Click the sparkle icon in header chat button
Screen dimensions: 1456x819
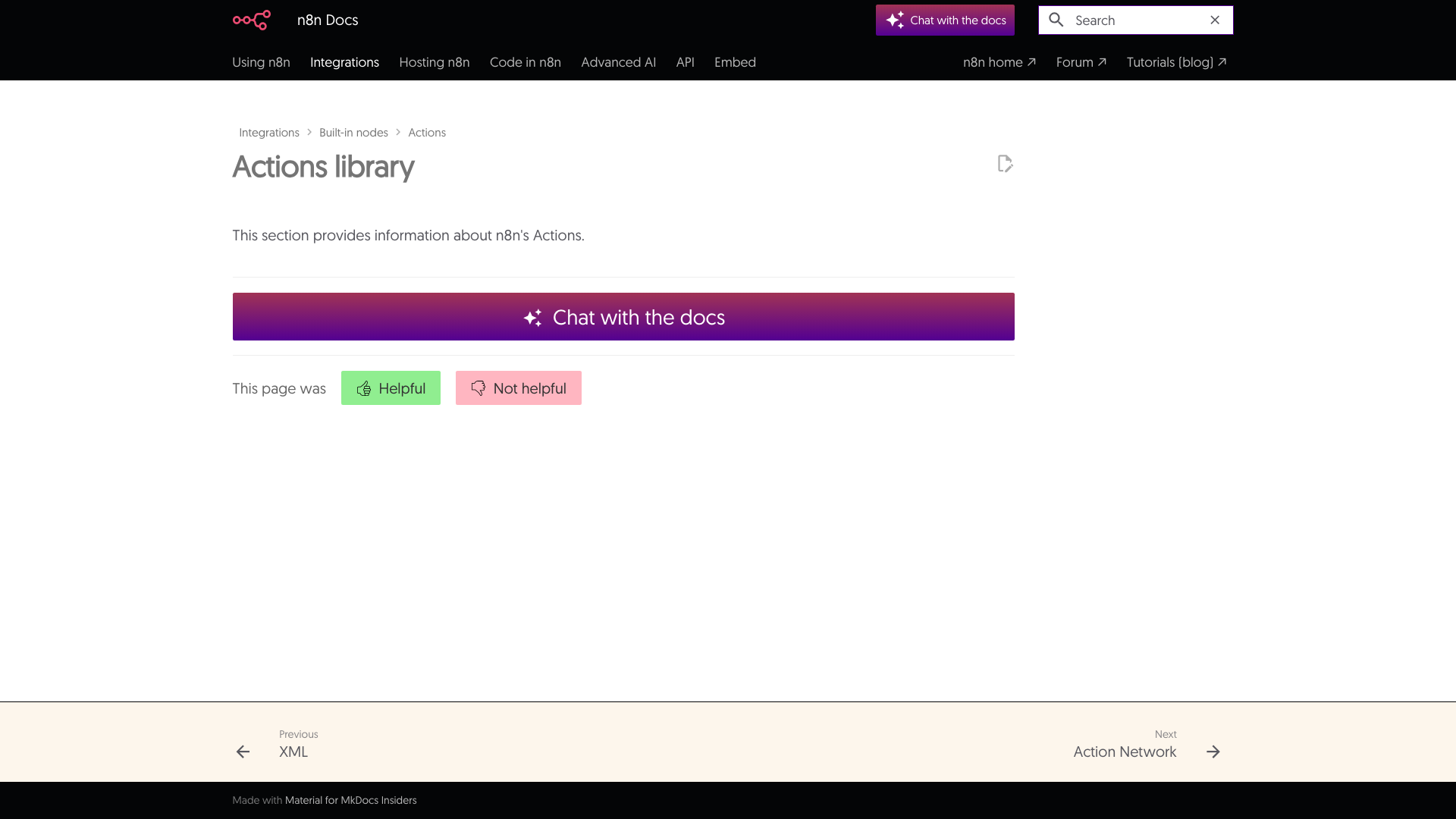click(895, 20)
